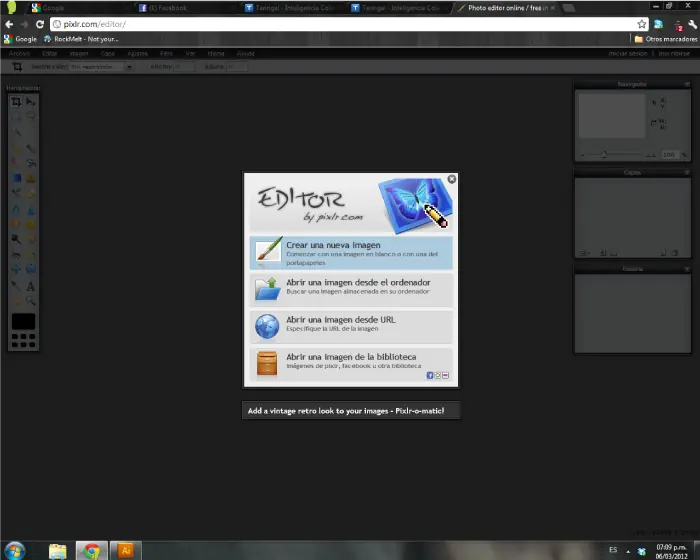Click the Anchura width input field
Image resolution: width=700 pixels, height=560 pixels.
(x=184, y=67)
